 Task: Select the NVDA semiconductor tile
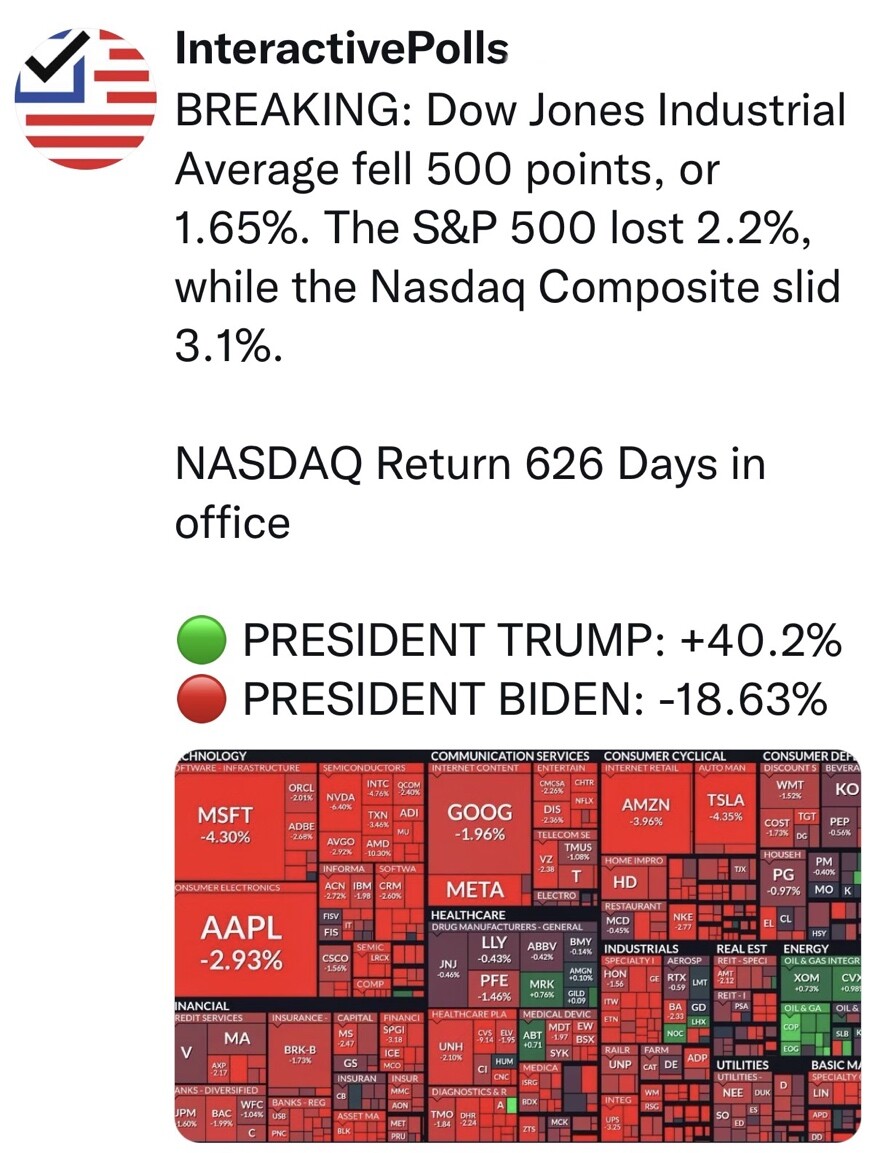click(x=341, y=802)
